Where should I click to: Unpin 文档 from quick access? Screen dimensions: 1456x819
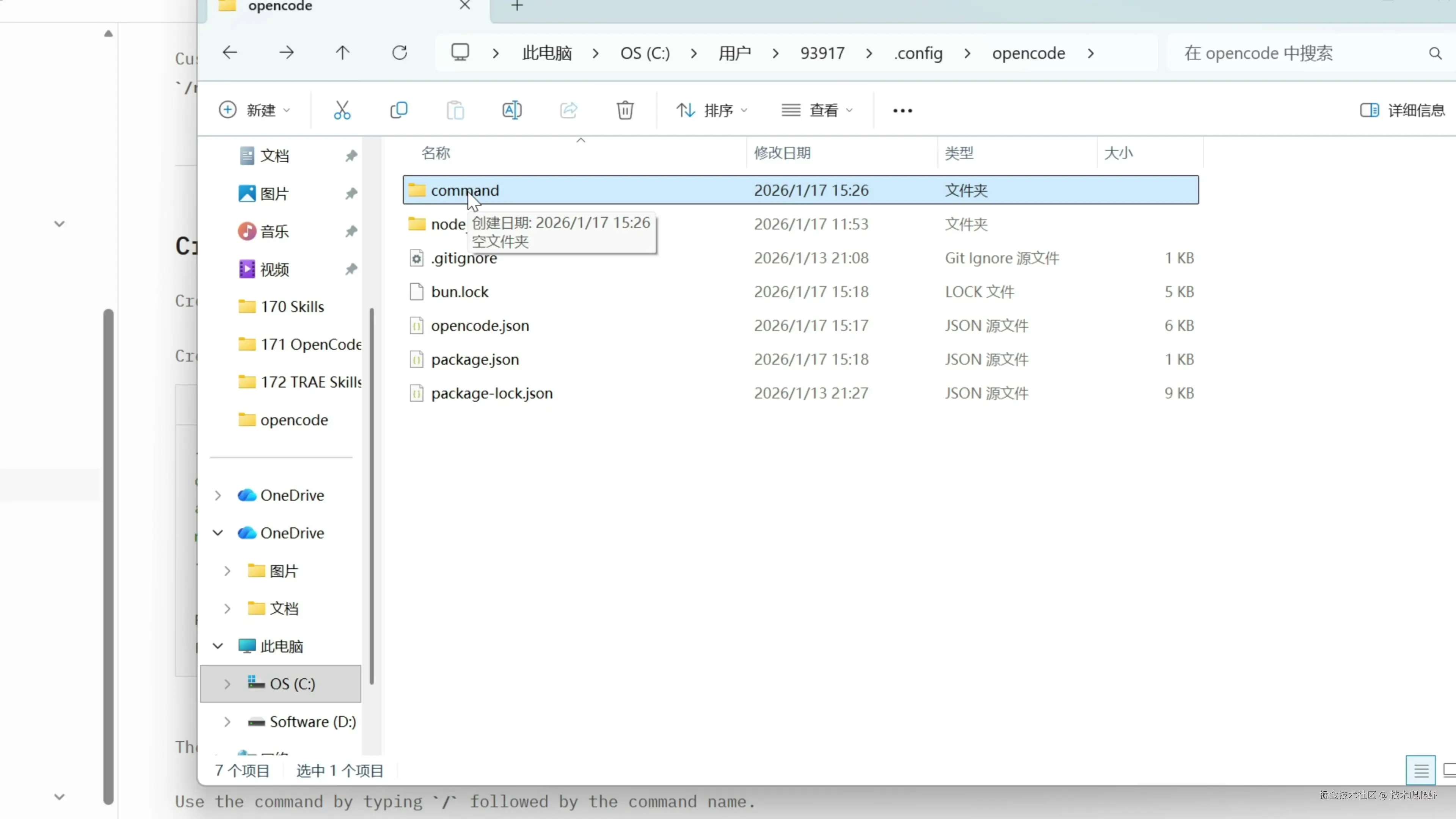coord(351,155)
